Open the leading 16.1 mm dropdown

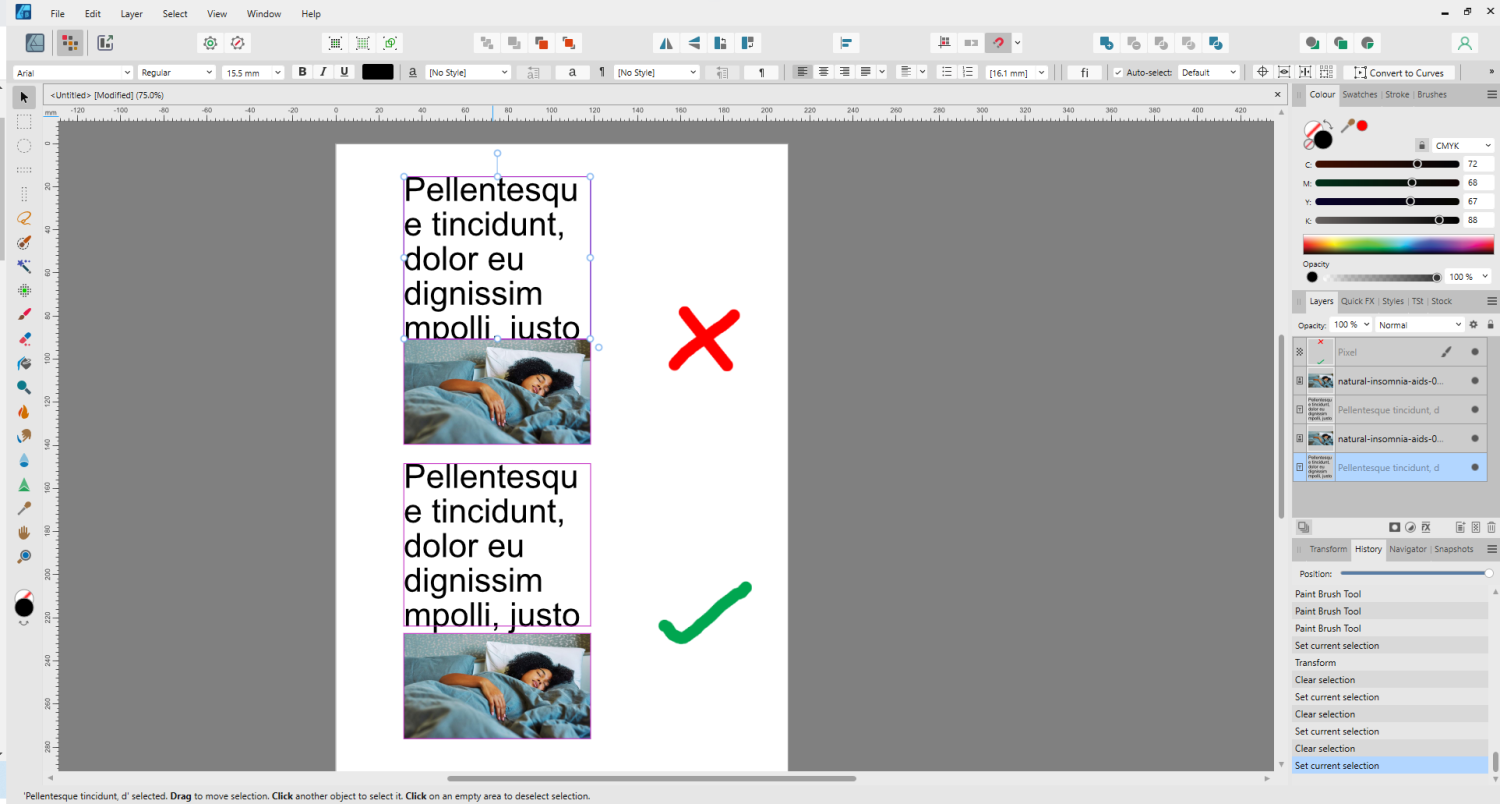pyautogui.click(x=1017, y=72)
